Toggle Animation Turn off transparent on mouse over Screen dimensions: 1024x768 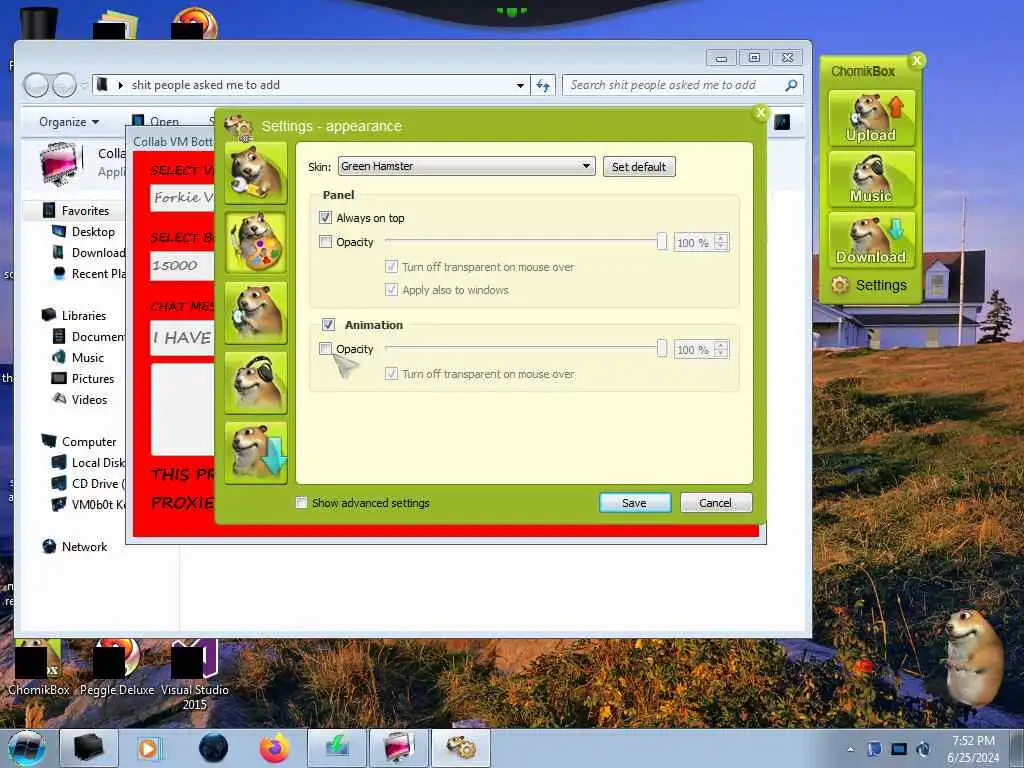click(x=391, y=374)
